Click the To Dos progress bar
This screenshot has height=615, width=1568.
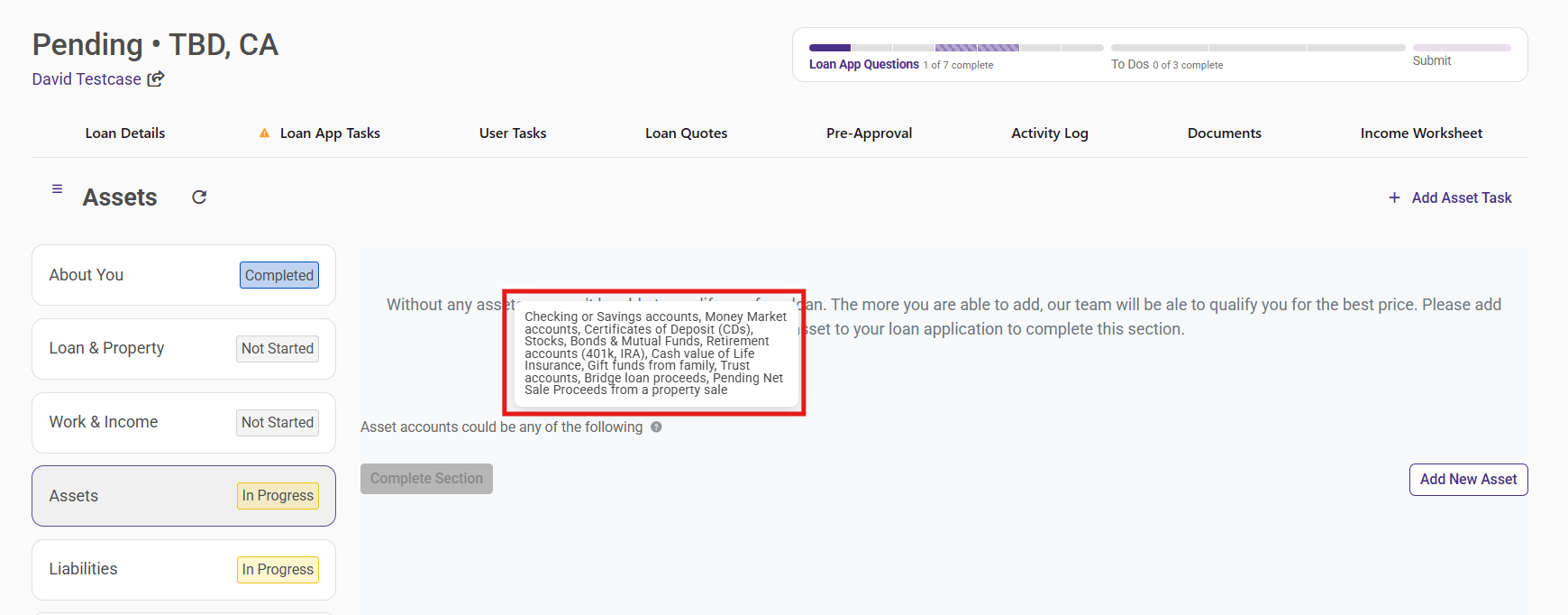click(x=1258, y=48)
